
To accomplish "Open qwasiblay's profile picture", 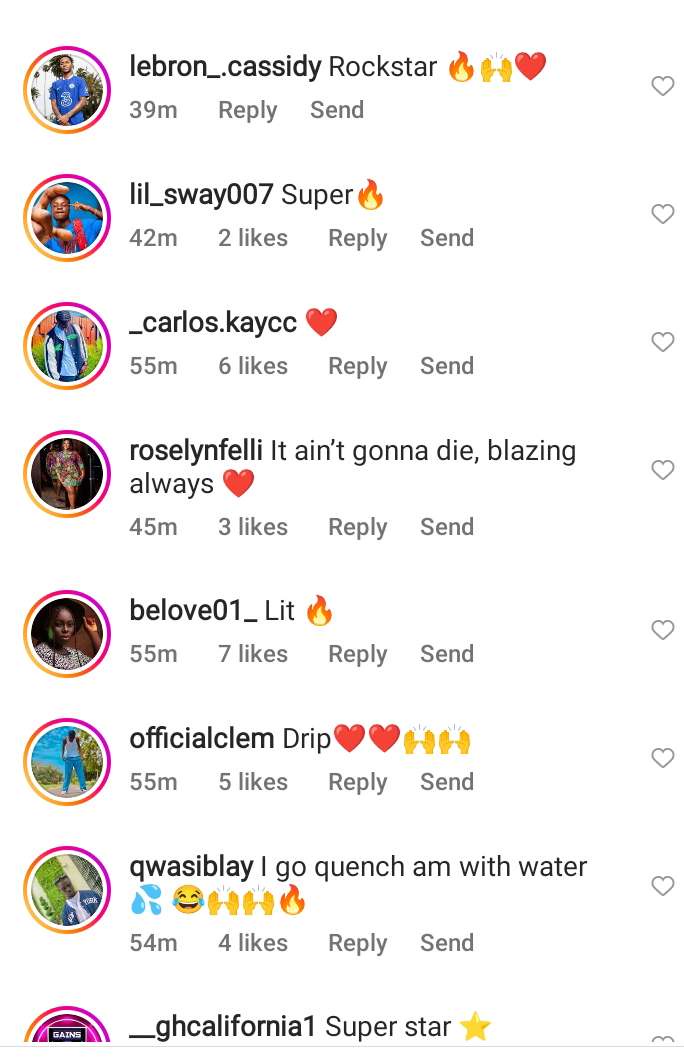I will click(x=67, y=889).
